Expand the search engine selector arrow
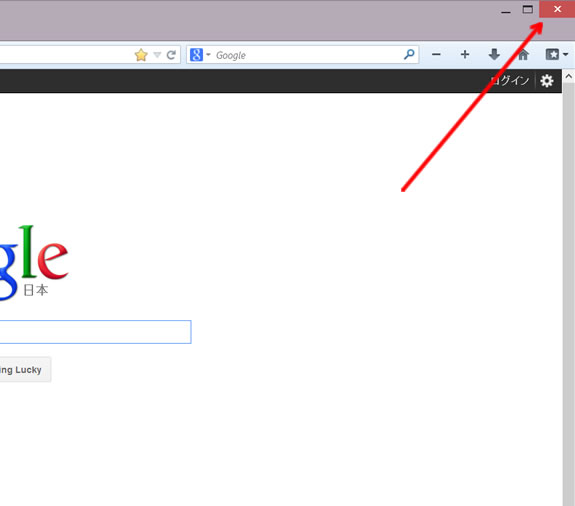This screenshot has width=575, height=506. click(208, 55)
